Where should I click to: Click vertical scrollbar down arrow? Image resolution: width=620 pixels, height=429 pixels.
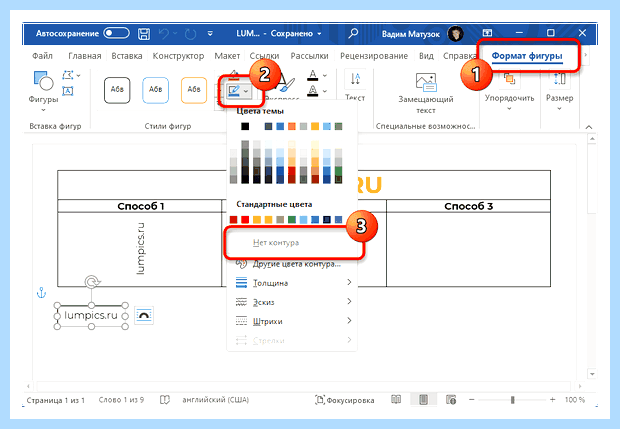[592, 374]
